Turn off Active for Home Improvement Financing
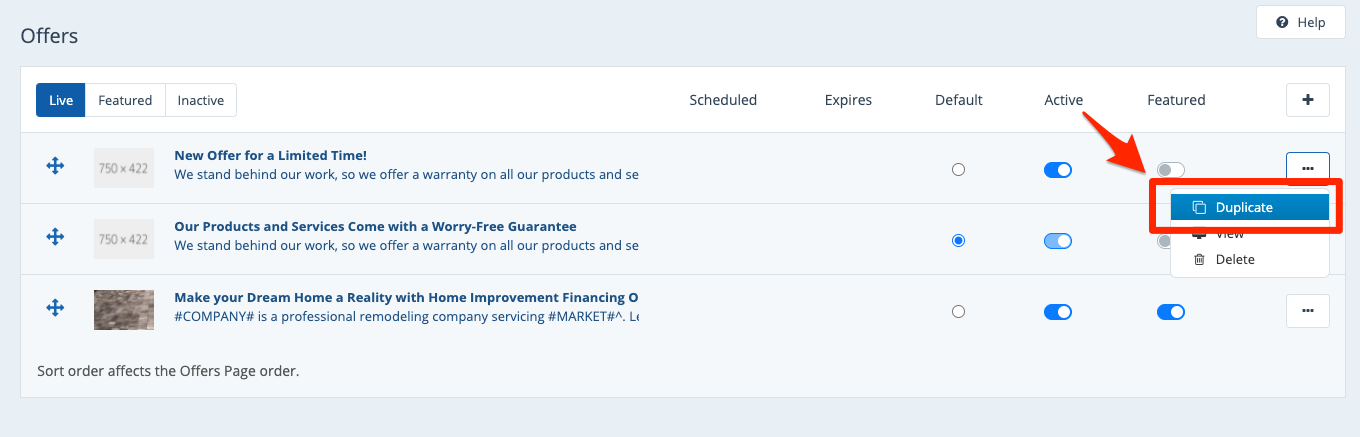Screen dimensions: 1360x437 click(x=1057, y=312)
